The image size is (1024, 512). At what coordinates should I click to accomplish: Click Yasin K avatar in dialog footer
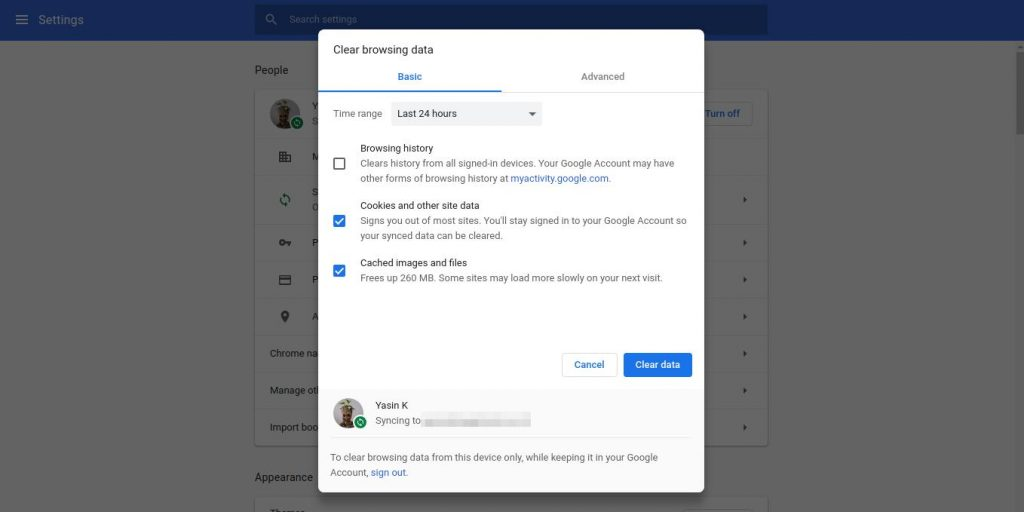click(x=348, y=413)
